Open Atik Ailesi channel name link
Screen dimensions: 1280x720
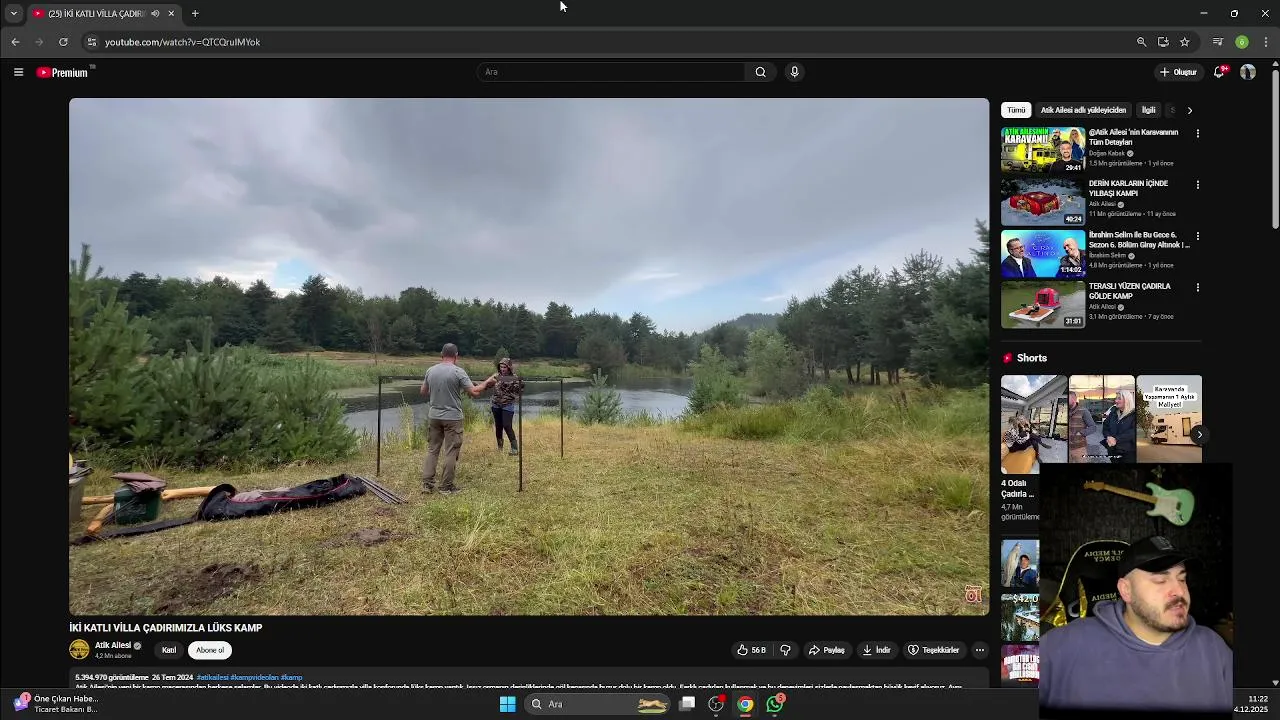(x=113, y=645)
